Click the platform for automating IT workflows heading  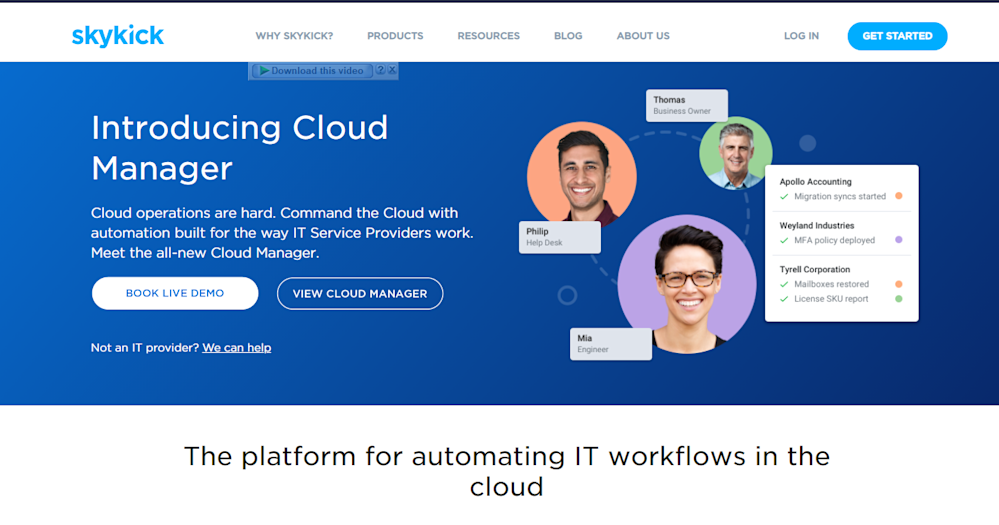point(507,471)
